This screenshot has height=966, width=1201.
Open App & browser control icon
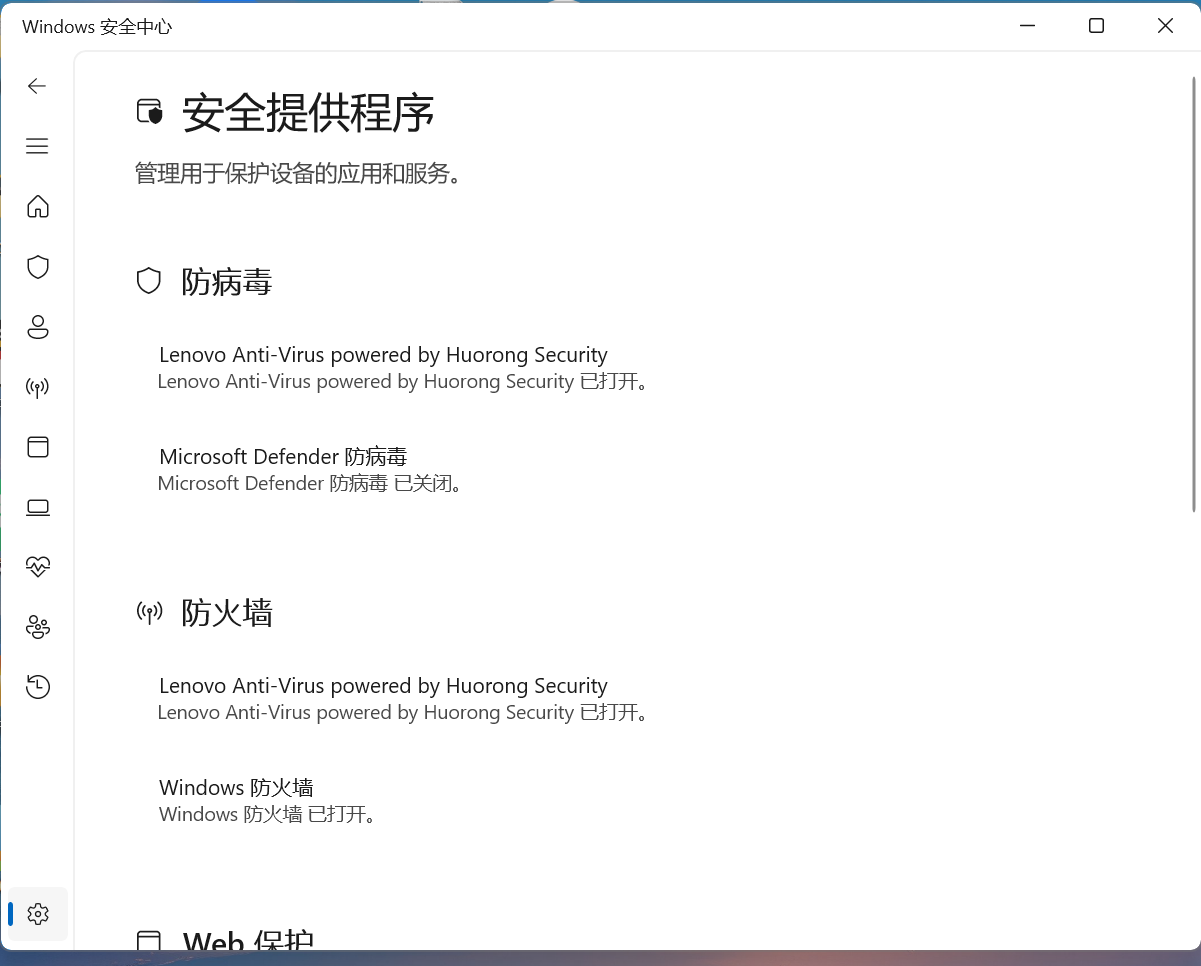[x=38, y=447]
